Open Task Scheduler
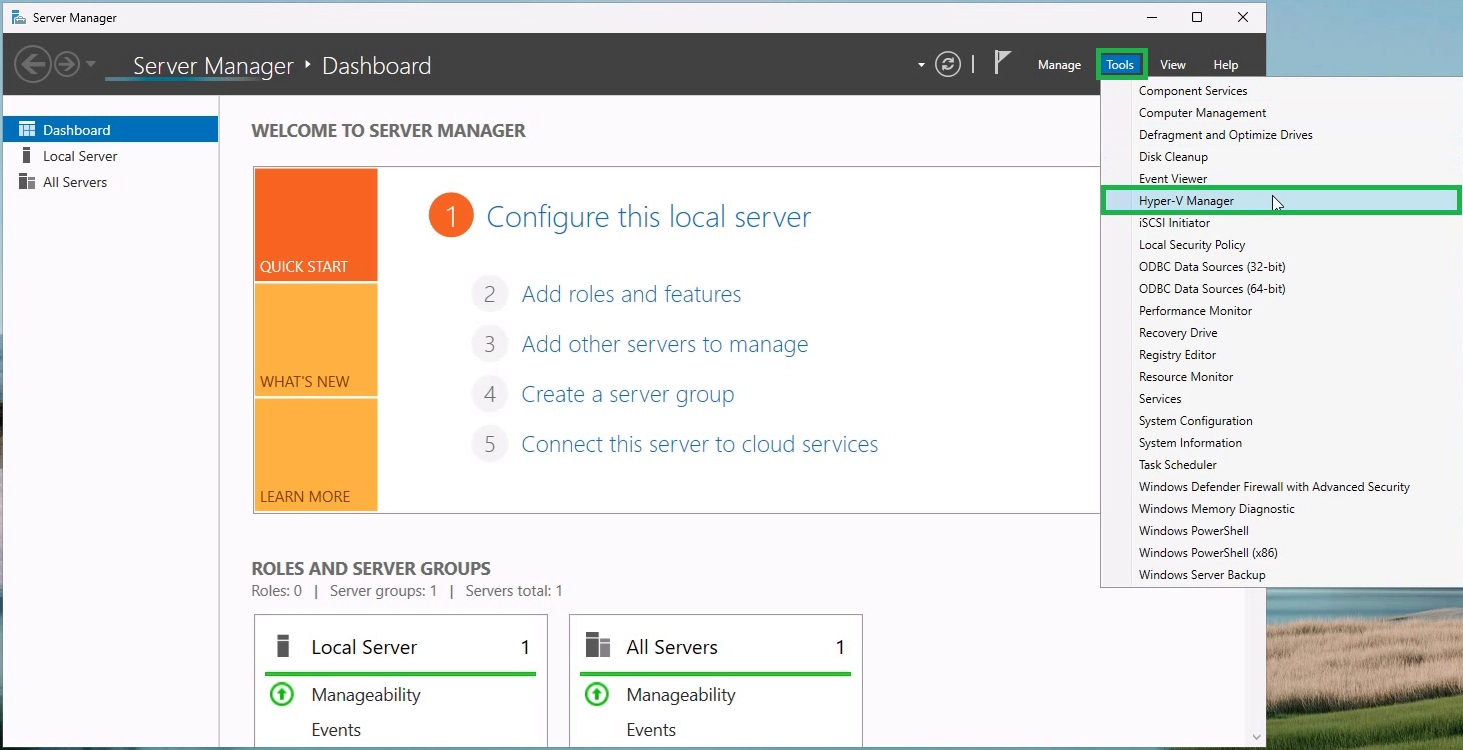This screenshot has height=750, width=1463. pos(1281,465)
